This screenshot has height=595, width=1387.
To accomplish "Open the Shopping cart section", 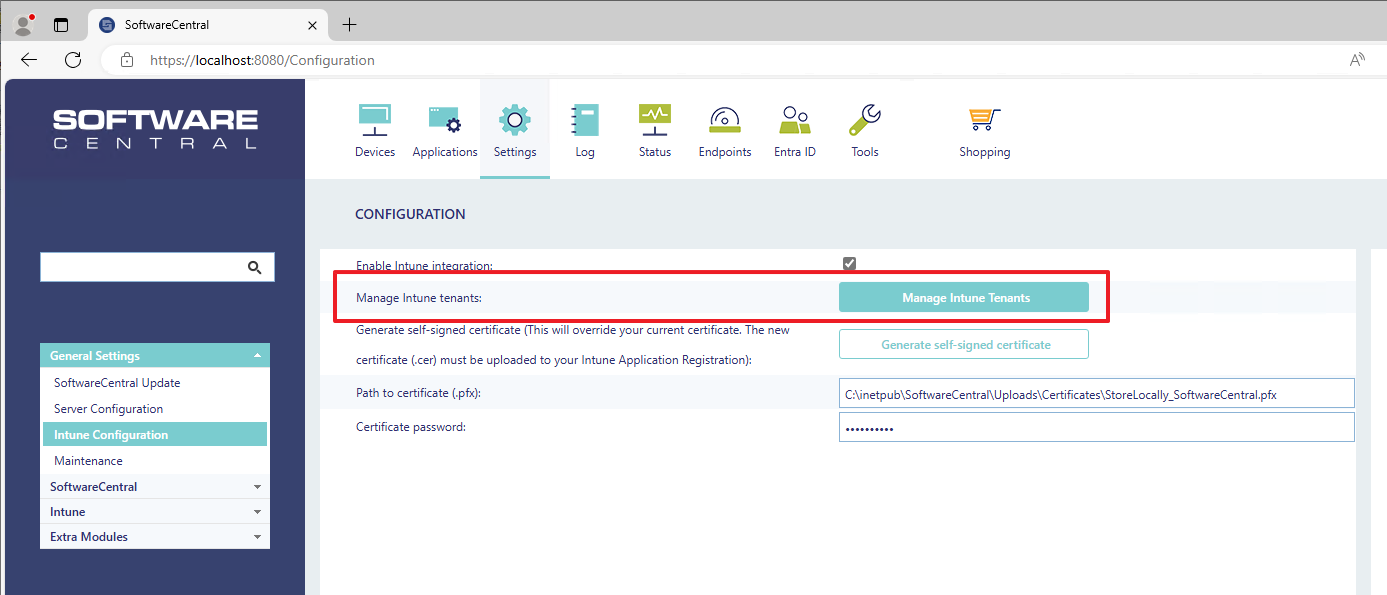I will (x=985, y=130).
